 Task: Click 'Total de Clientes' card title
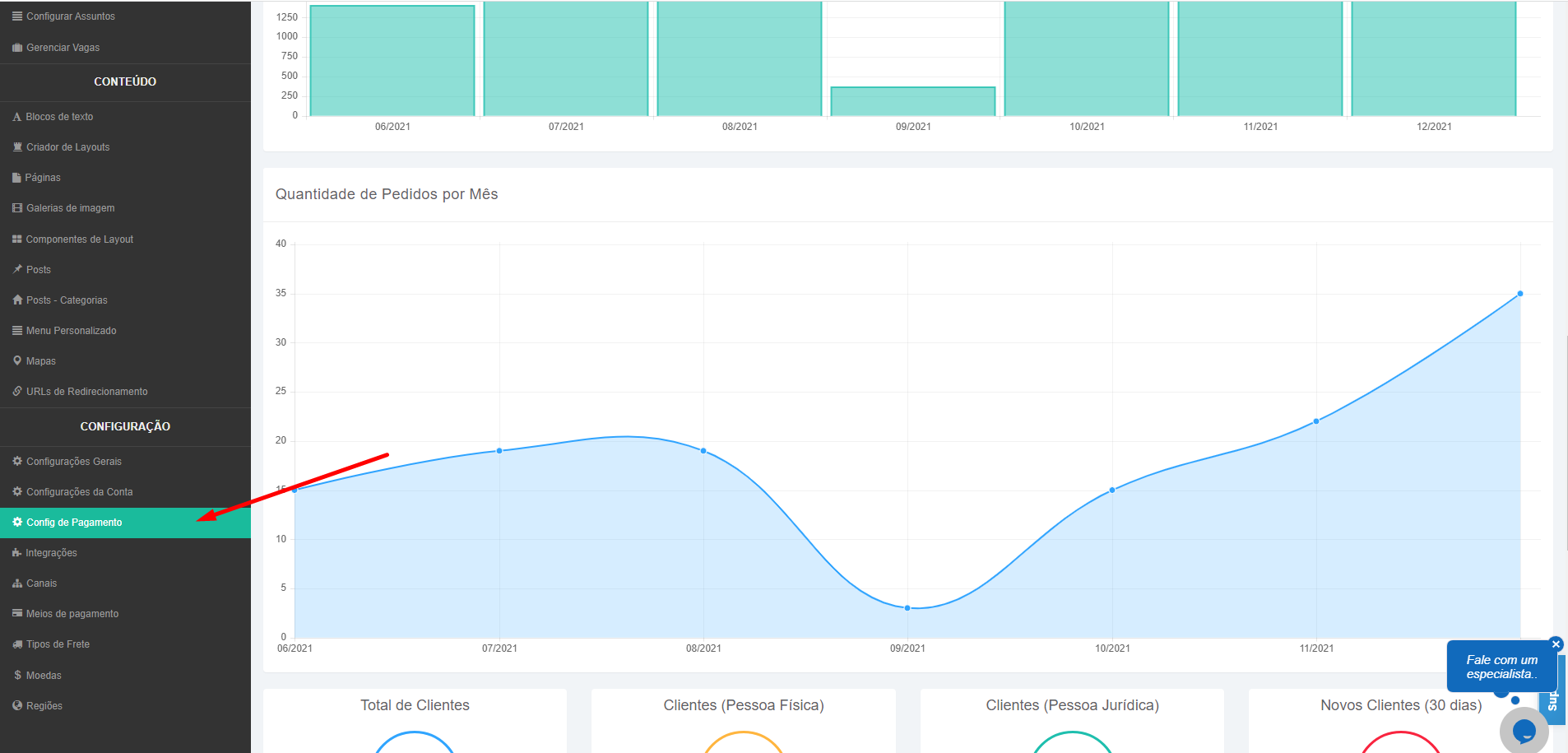coord(415,705)
